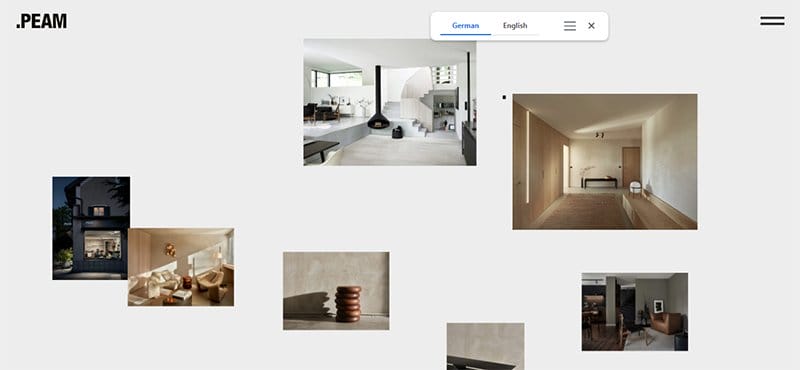This screenshot has height=370, width=800.
Task: Open translate popup options menu icon
Action: coord(570,26)
